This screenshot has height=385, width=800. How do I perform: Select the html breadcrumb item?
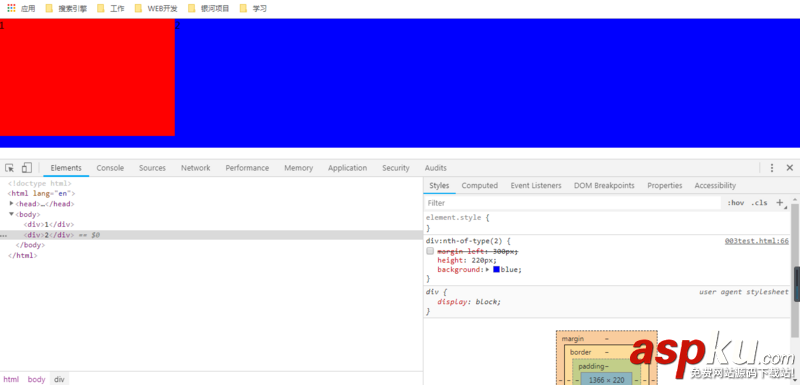click(x=11, y=379)
